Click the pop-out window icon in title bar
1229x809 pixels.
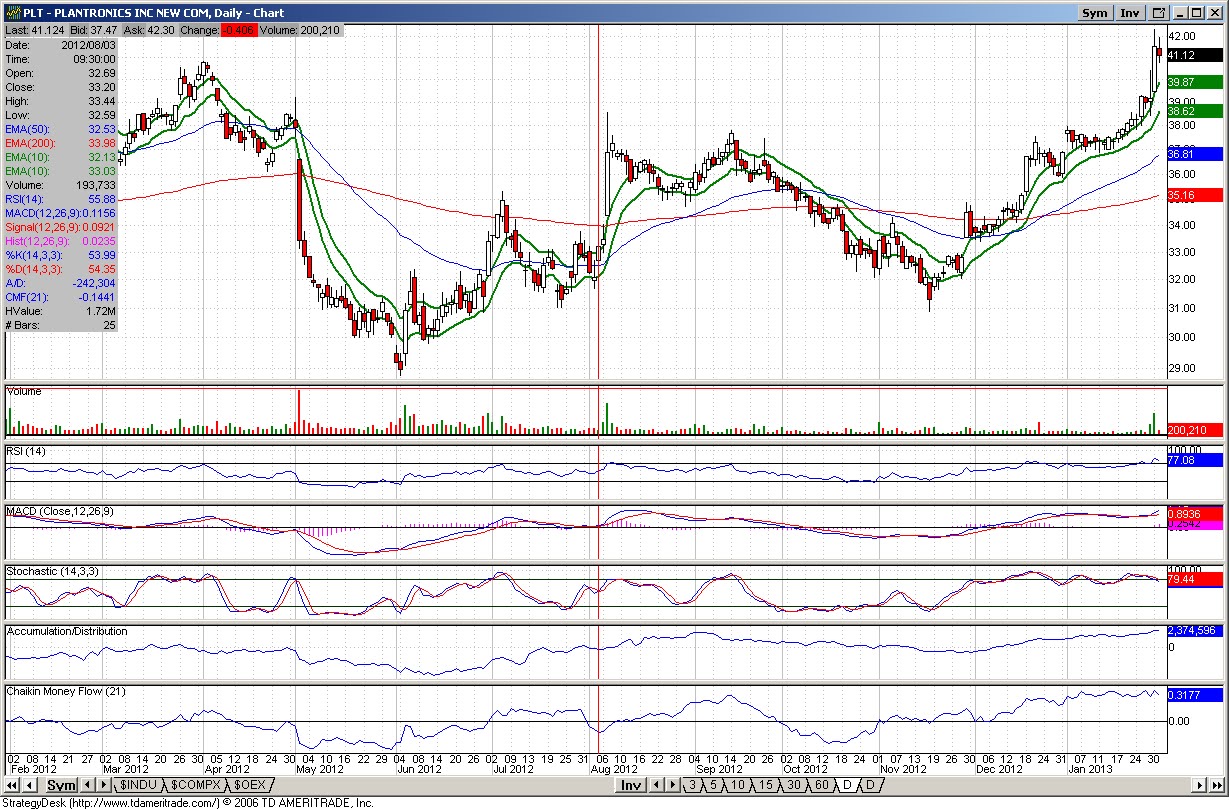coord(1159,13)
